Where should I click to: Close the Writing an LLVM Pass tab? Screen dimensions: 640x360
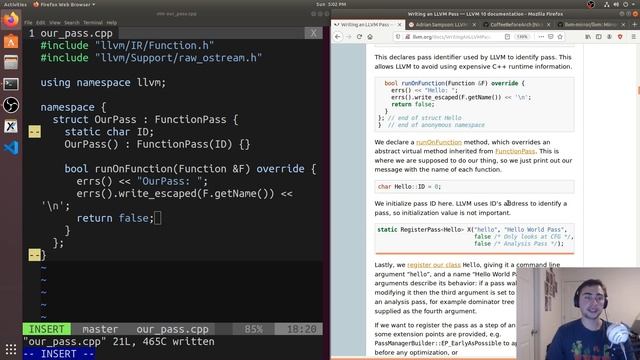click(x=399, y=25)
